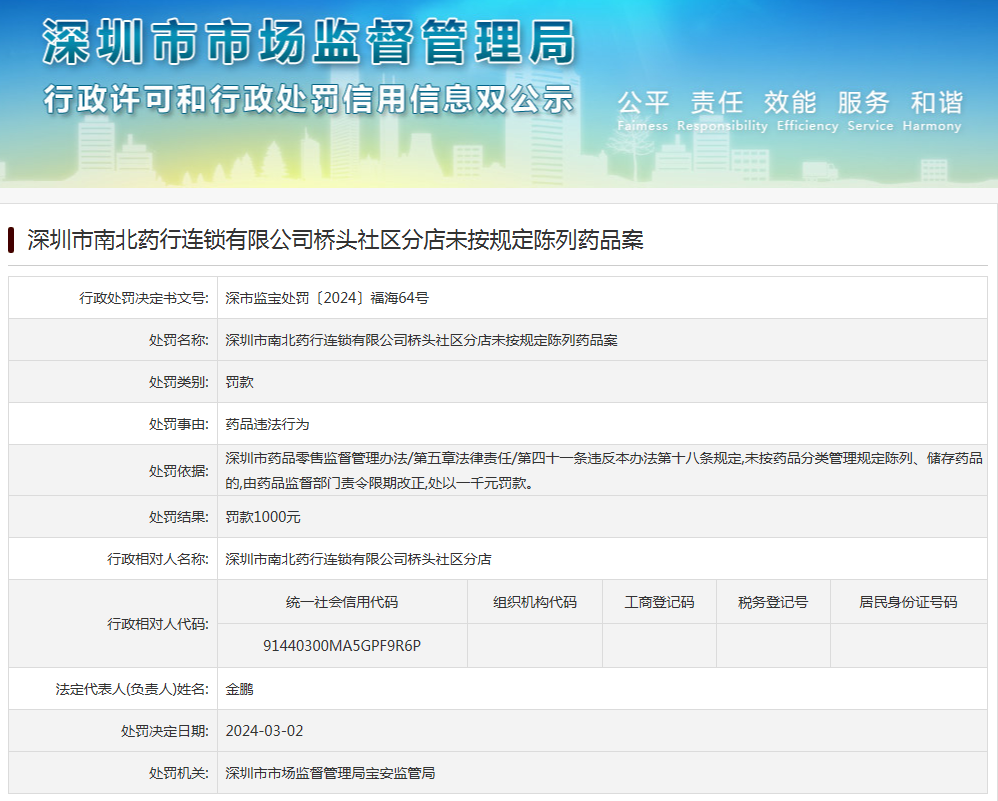Click the 处罚事由 label
Image resolution: width=998 pixels, height=801 pixels.
178,424
